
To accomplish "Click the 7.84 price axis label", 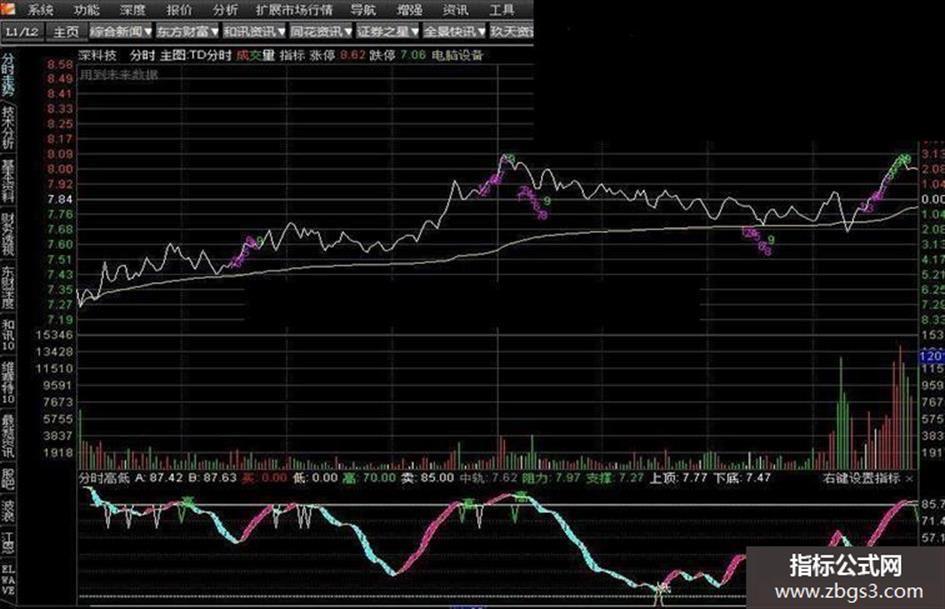I will (x=60, y=200).
